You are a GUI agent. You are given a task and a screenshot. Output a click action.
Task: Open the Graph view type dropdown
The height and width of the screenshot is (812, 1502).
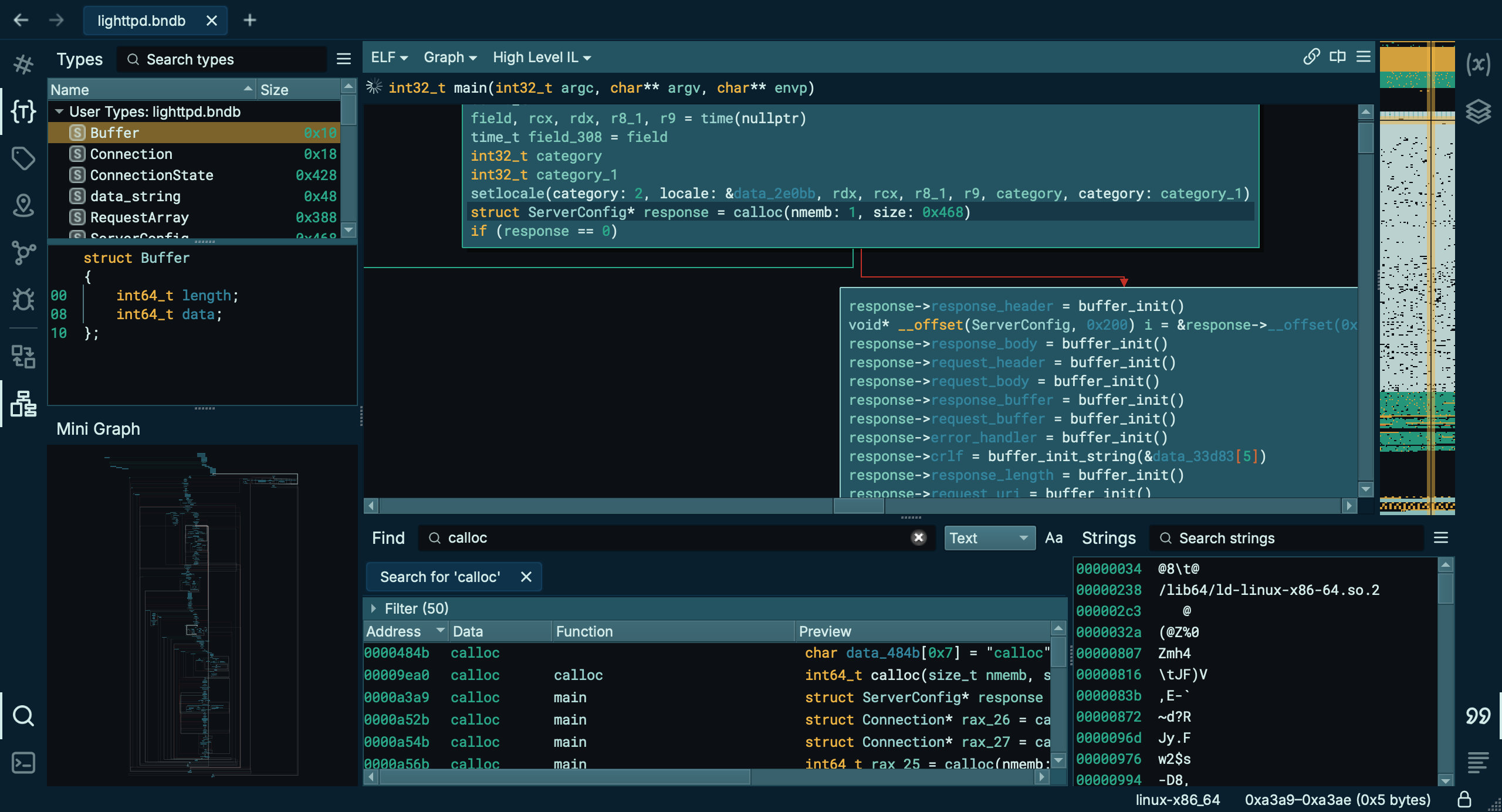pyautogui.click(x=450, y=57)
